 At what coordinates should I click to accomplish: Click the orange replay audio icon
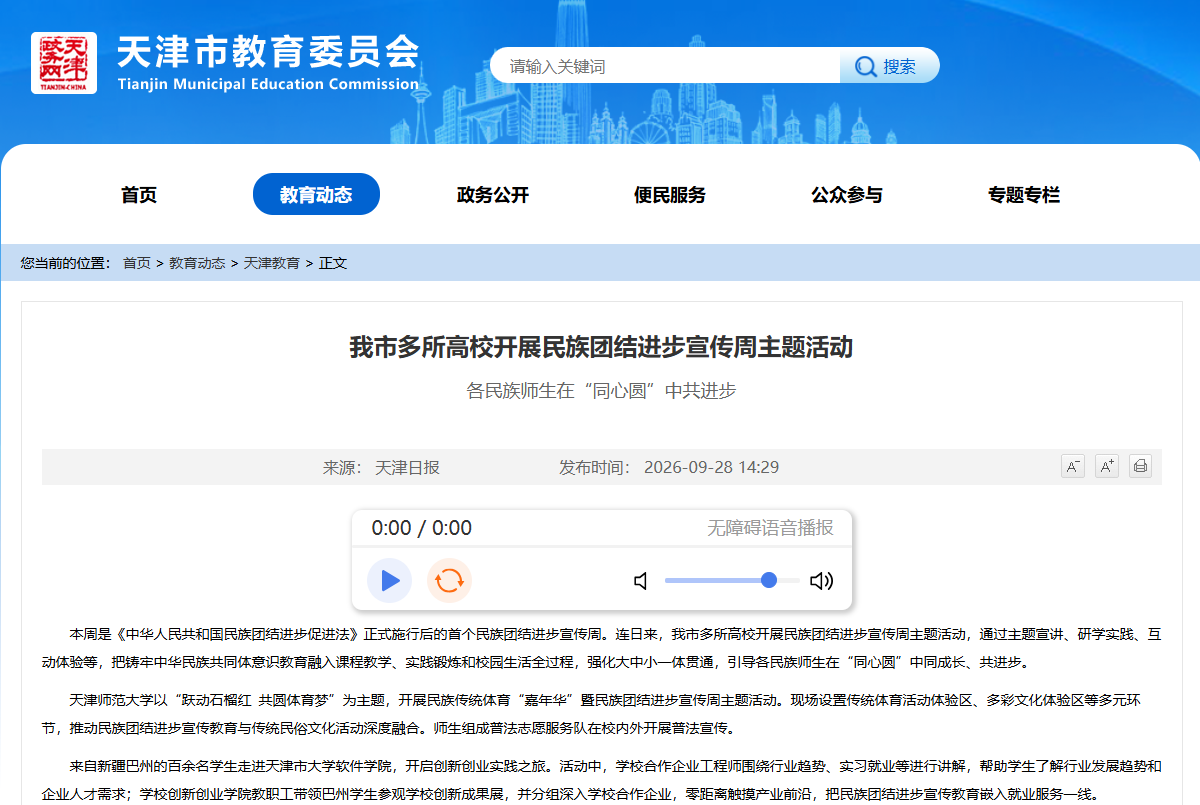[449, 580]
